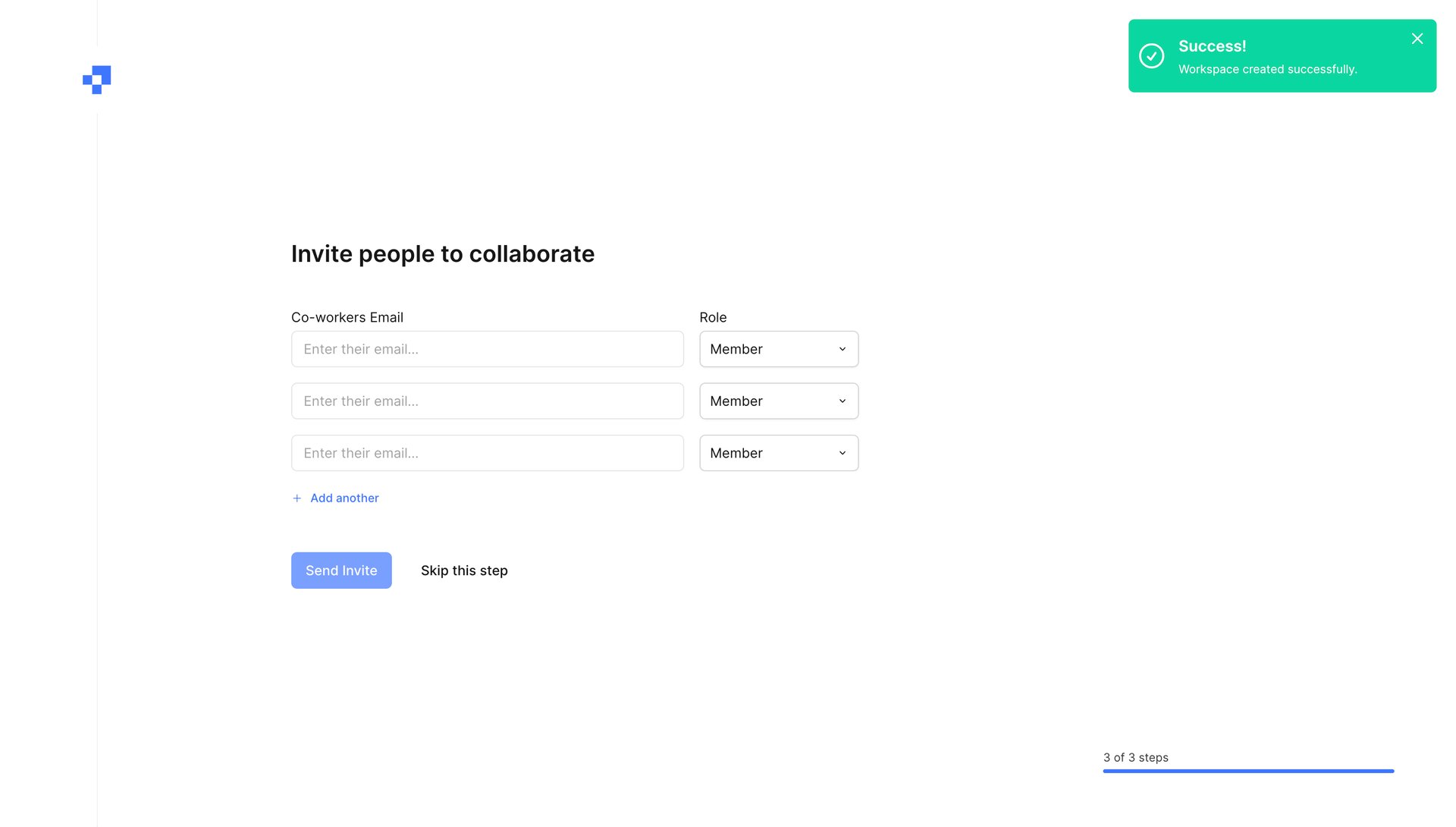Image resolution: width=1456 pixels, height=827 pixels.
Task: Click the 3 of 3 steps label
Action: pos(1135,757)
